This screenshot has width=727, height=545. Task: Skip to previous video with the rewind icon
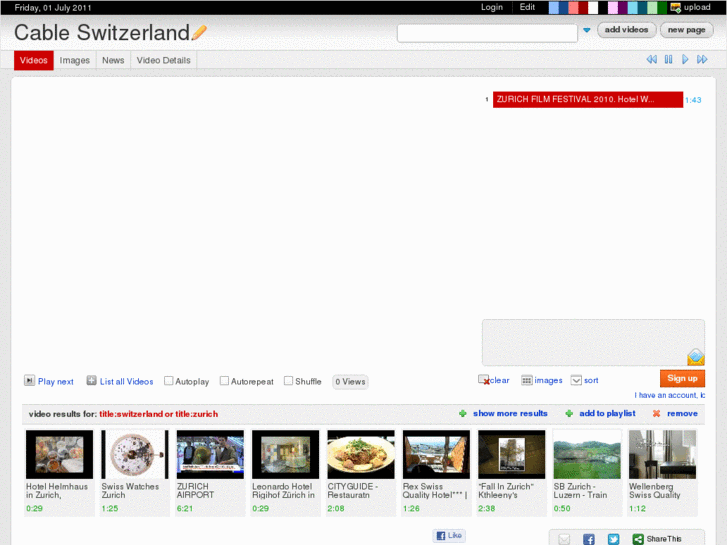tap(651, 59)
